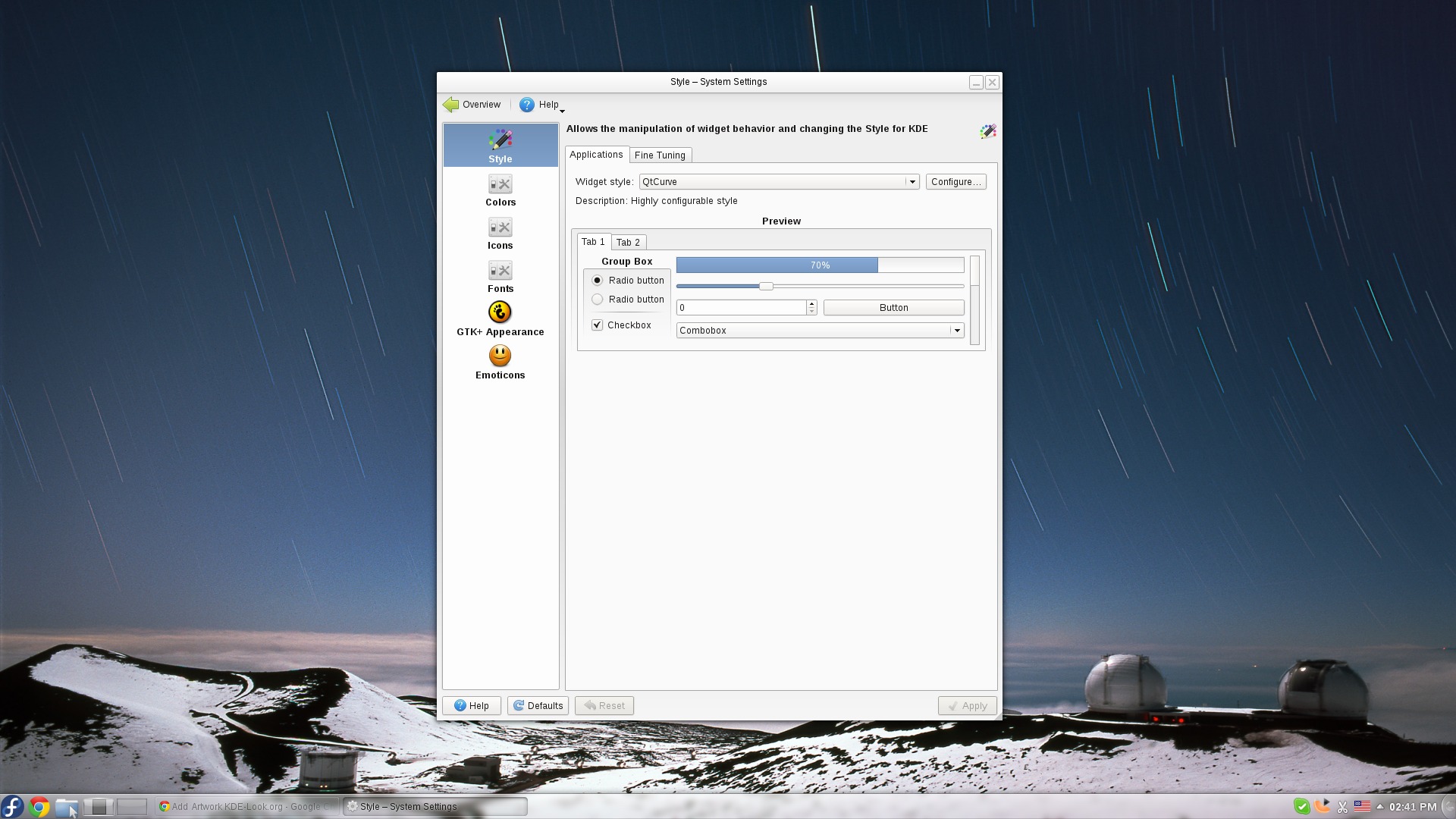Viewport: 1456px width, 819px height.
Task: Switch to the first virtual desktop in pager
Action: click(x=99, y=807)
